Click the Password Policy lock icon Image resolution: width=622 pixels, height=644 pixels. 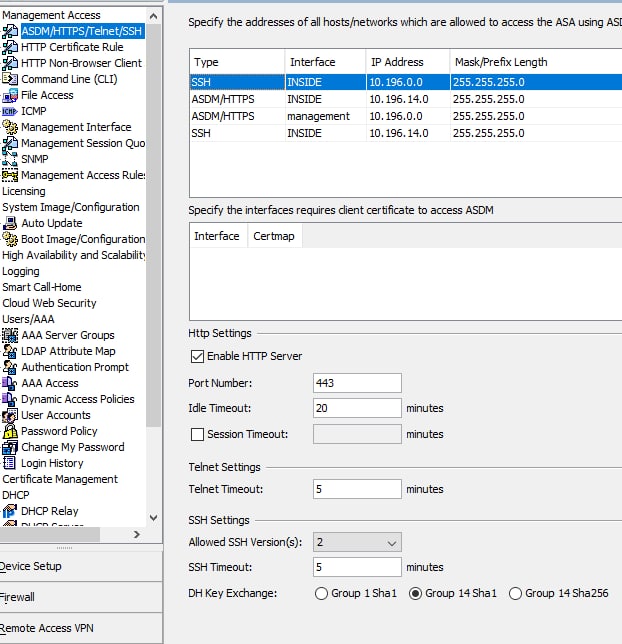(x=10, y=431)
